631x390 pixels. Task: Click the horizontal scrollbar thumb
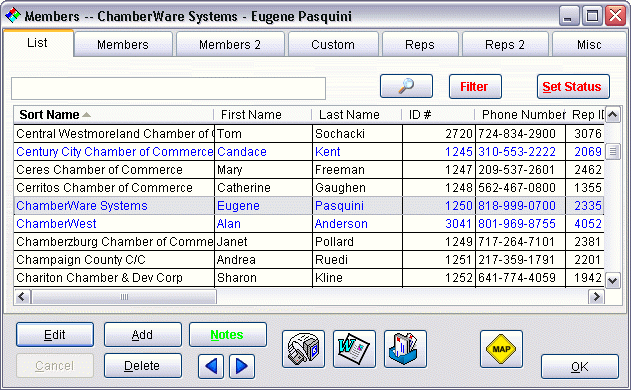click(124, 297)
